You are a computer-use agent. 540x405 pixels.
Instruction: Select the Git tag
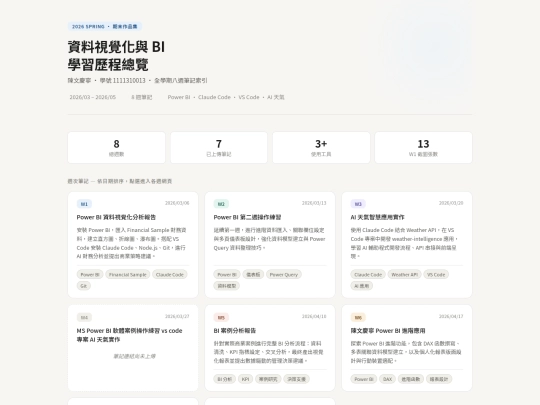pyautogui.click(x=84, y=285)
